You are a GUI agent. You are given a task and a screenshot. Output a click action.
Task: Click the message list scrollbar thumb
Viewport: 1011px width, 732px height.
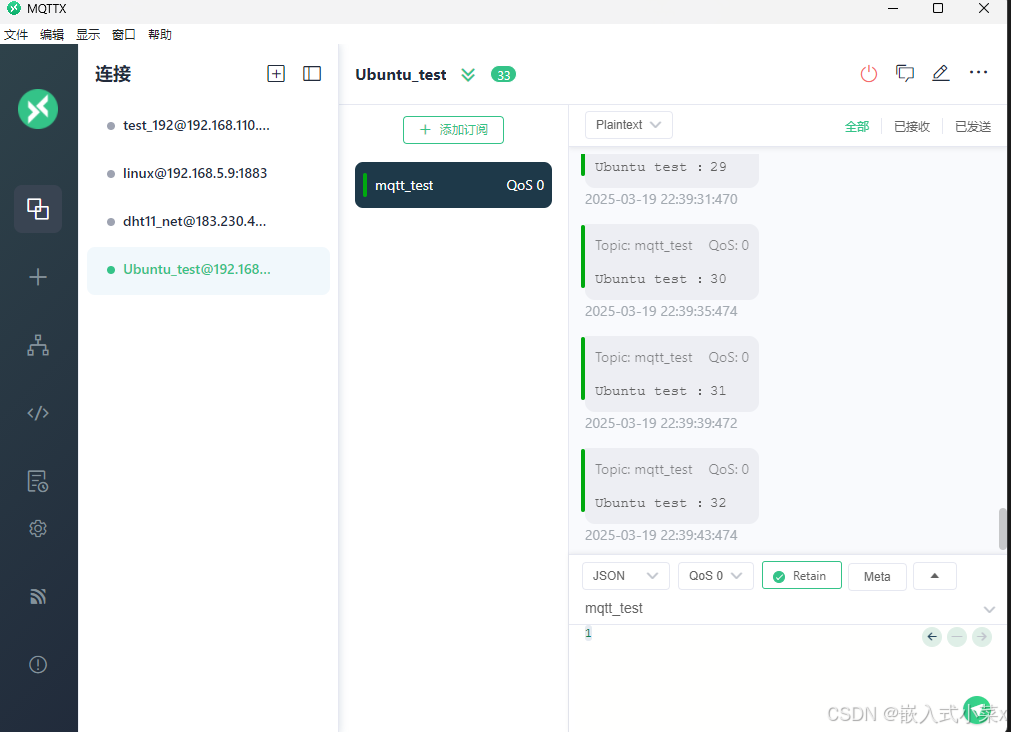click(1003, 529)
